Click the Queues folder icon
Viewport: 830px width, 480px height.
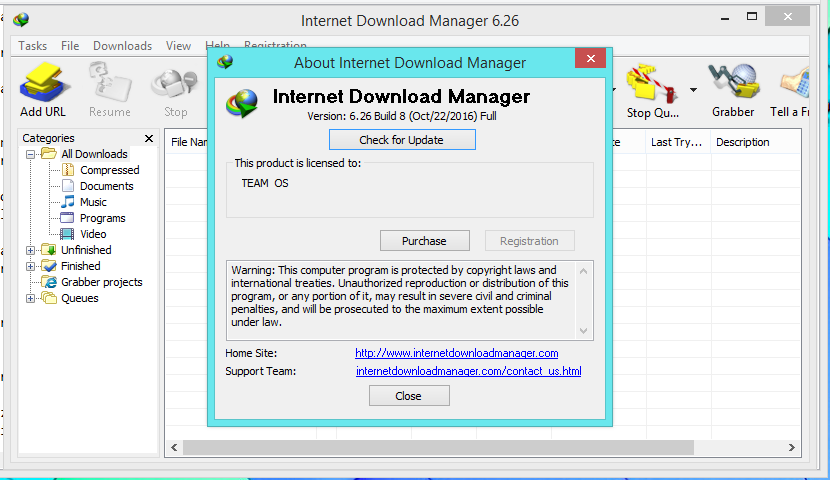(49, 297)
